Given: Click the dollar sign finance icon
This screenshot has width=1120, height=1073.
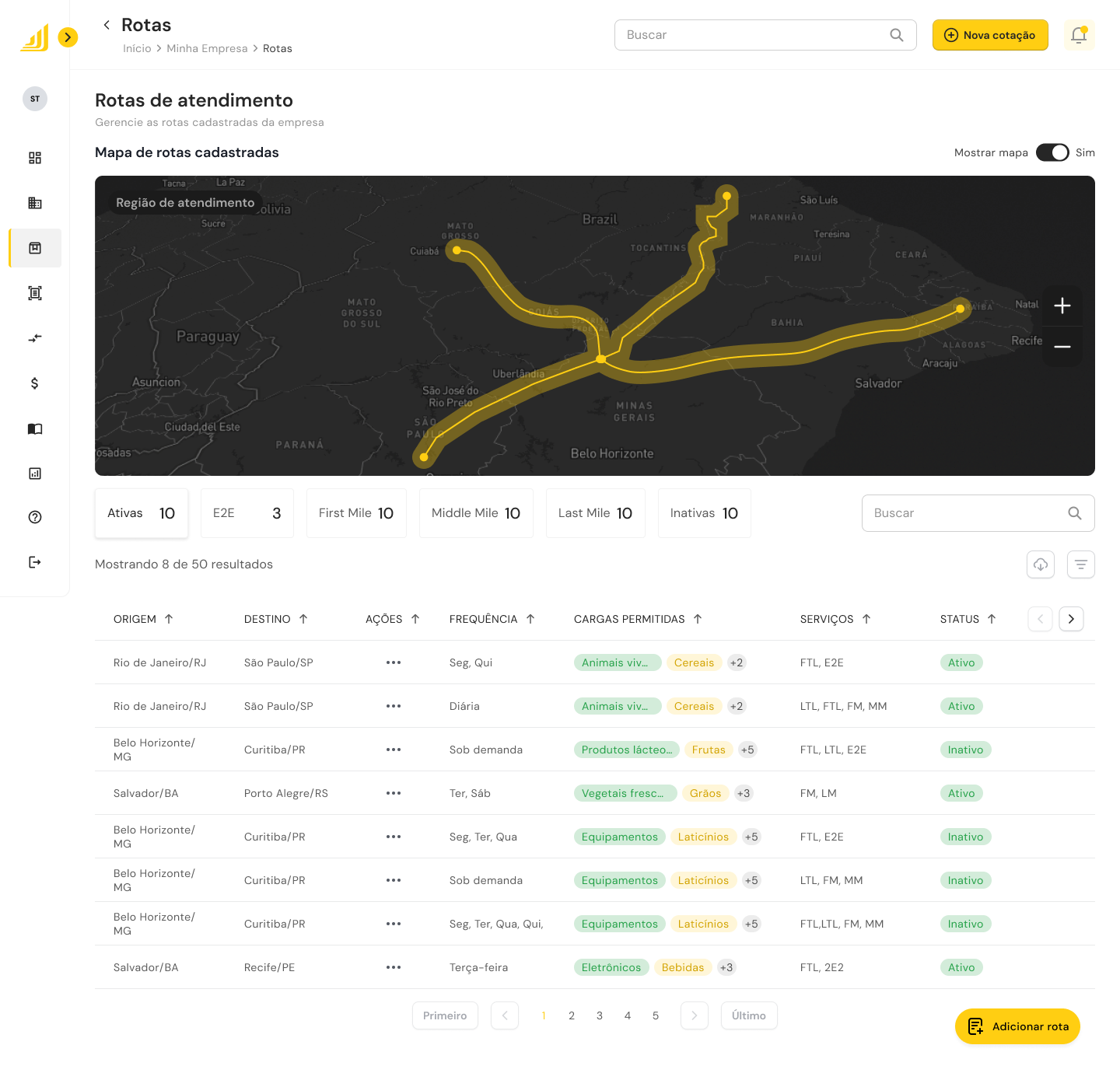Looking at the screenshot, I should 35,383.
